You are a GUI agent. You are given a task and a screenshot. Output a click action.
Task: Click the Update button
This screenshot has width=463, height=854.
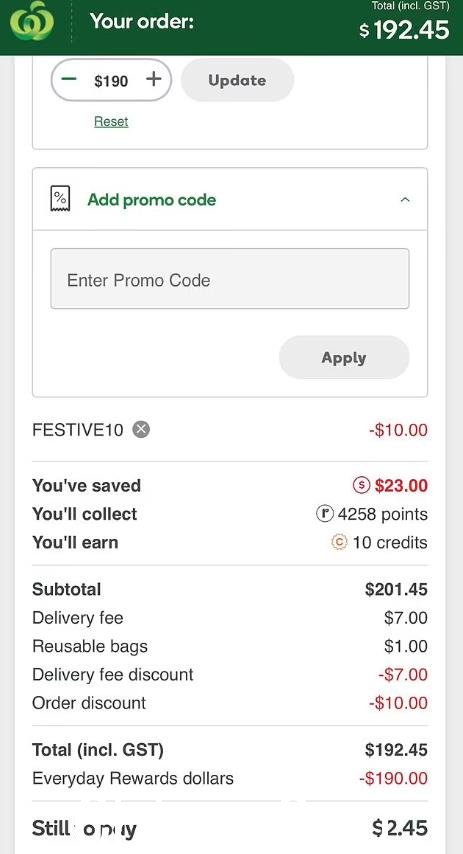pos(237,80)
